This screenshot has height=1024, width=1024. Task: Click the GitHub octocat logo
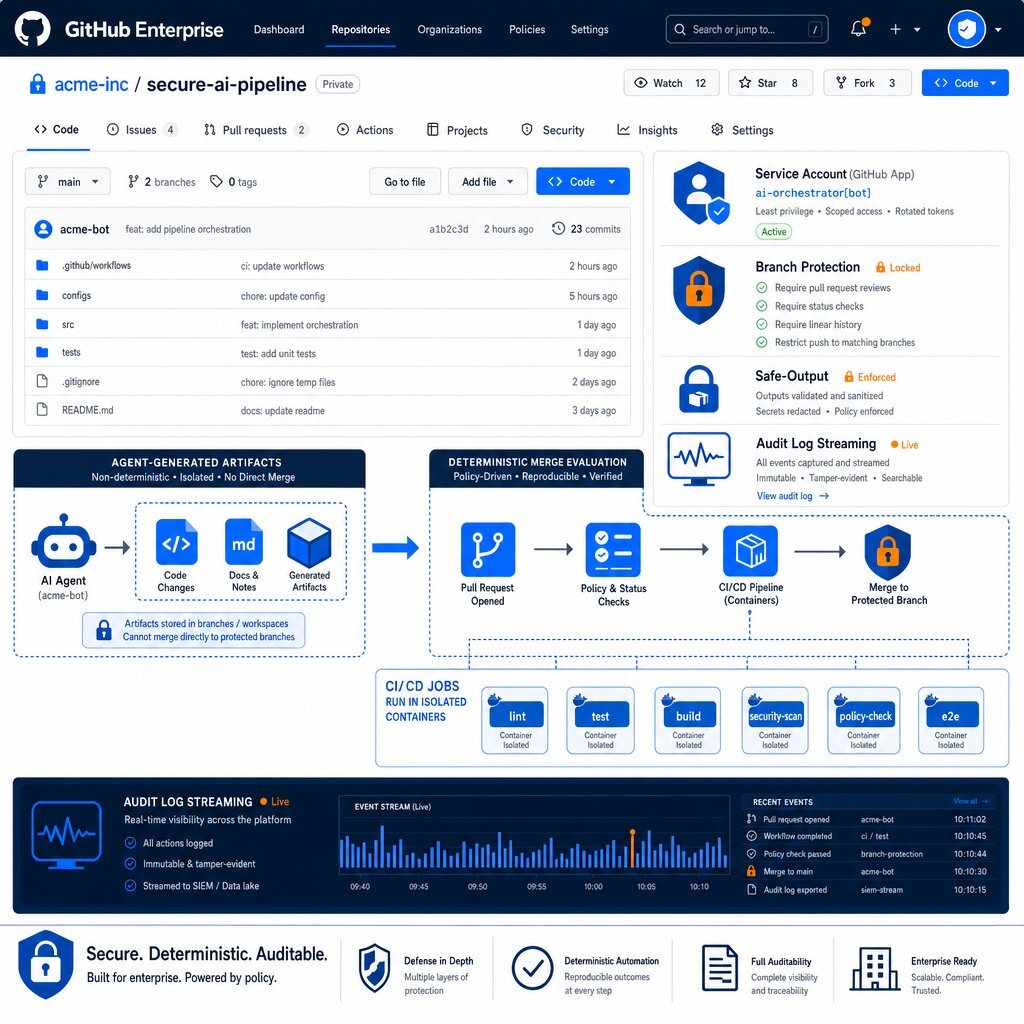[x=32, y=29]
